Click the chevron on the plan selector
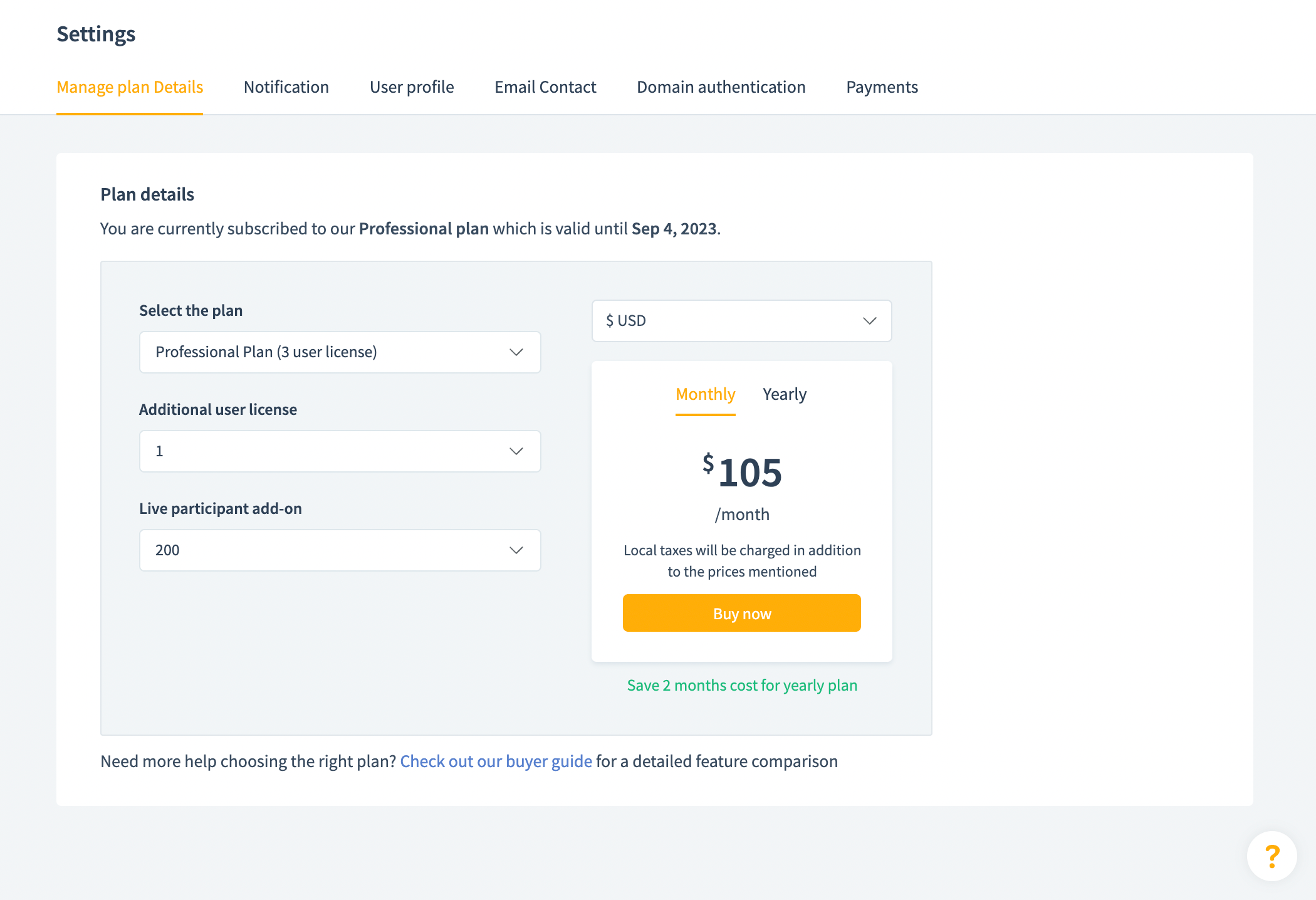Viewport: 1316px width, 900px height. click(x=516, y=352)
